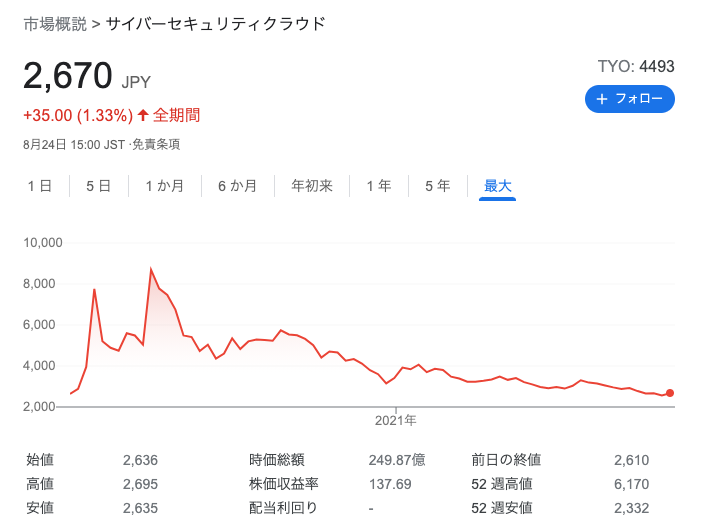Click the red endpoint dot on the chart
Viewport: 704px width, 530px height.
point(669,393)
